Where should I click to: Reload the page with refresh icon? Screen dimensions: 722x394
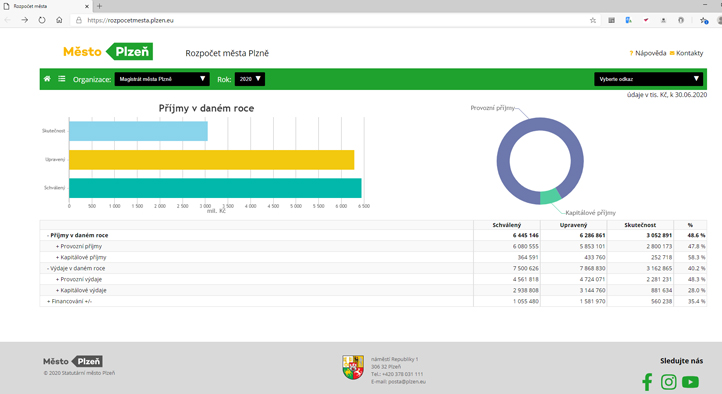42,20
